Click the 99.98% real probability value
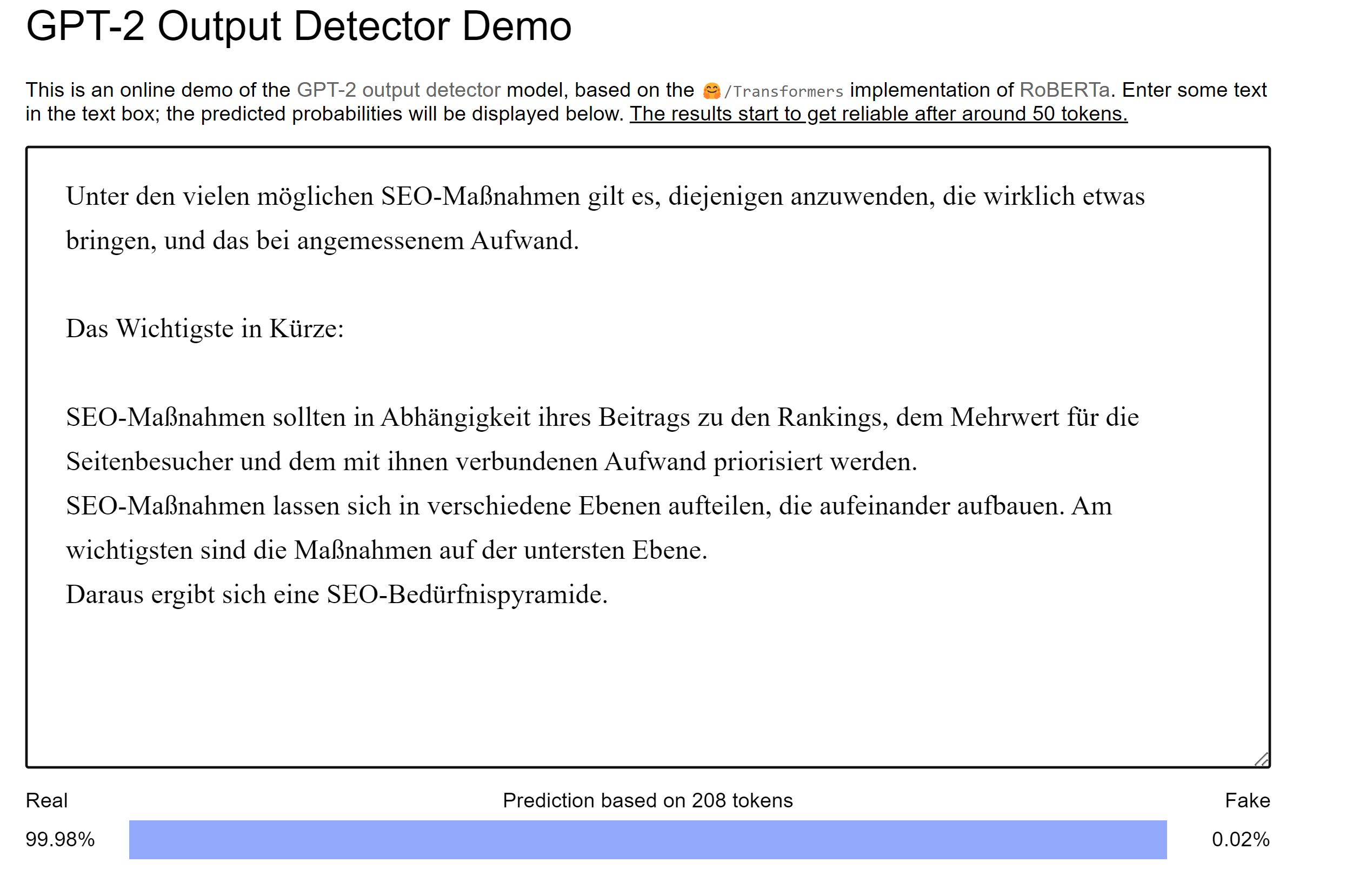 click(60, 839)
